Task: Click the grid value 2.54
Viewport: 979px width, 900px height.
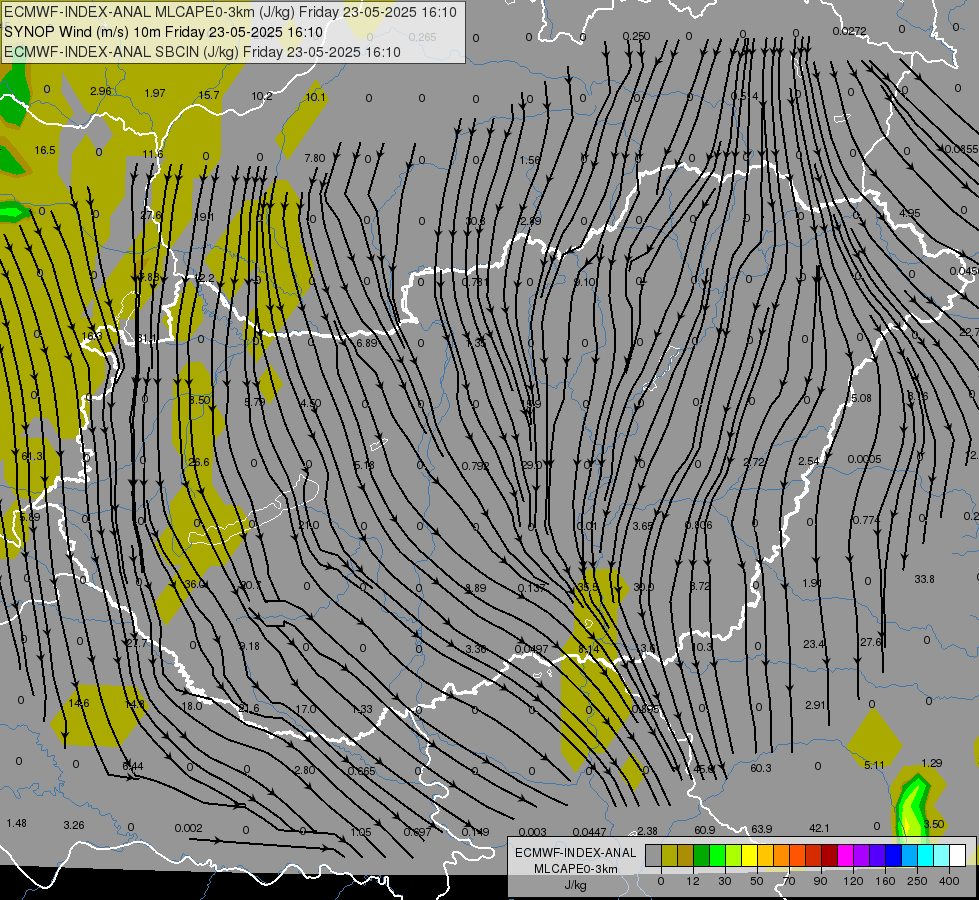Action: [809, 461]
